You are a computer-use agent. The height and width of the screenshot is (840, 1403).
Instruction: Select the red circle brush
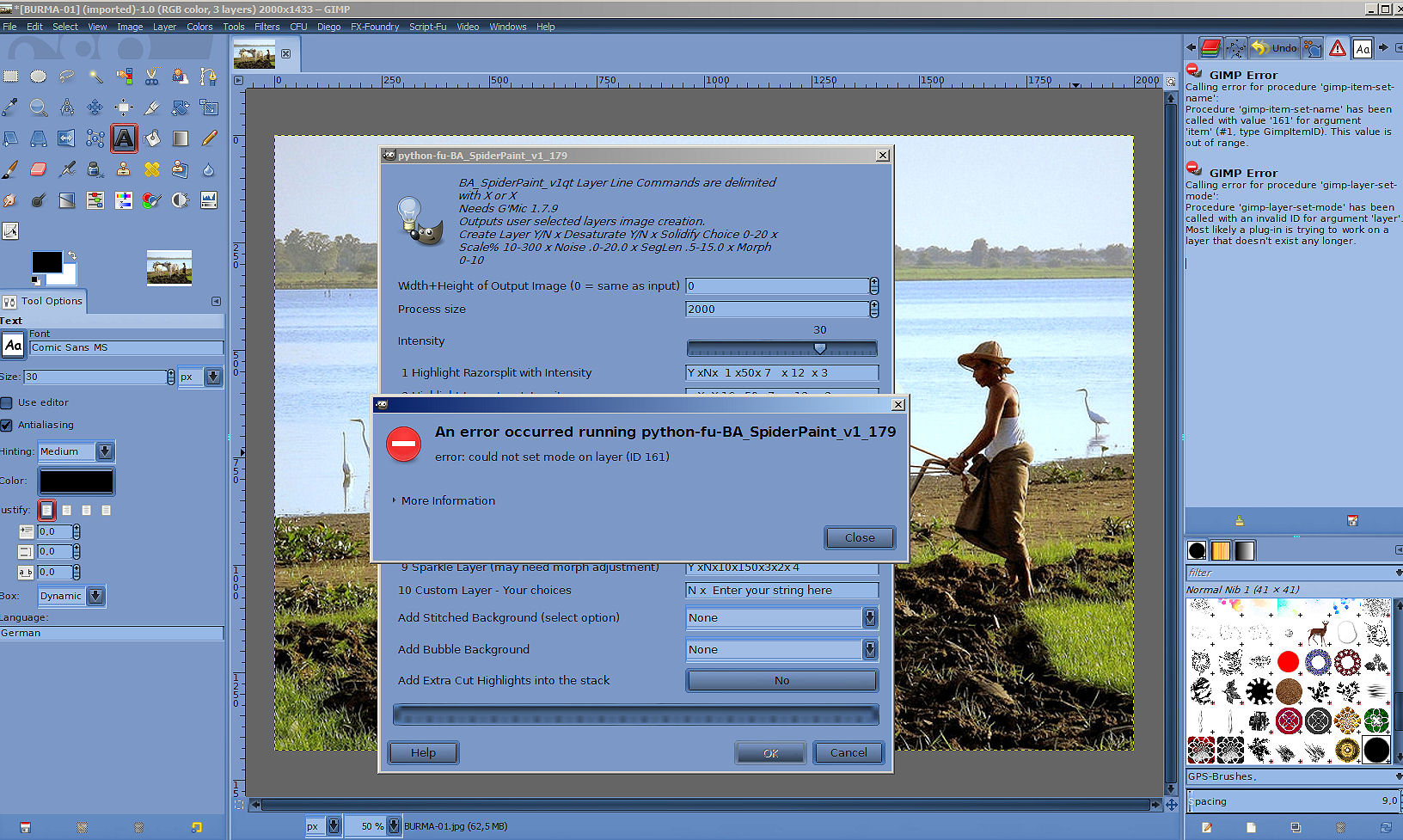[1288, 661]
